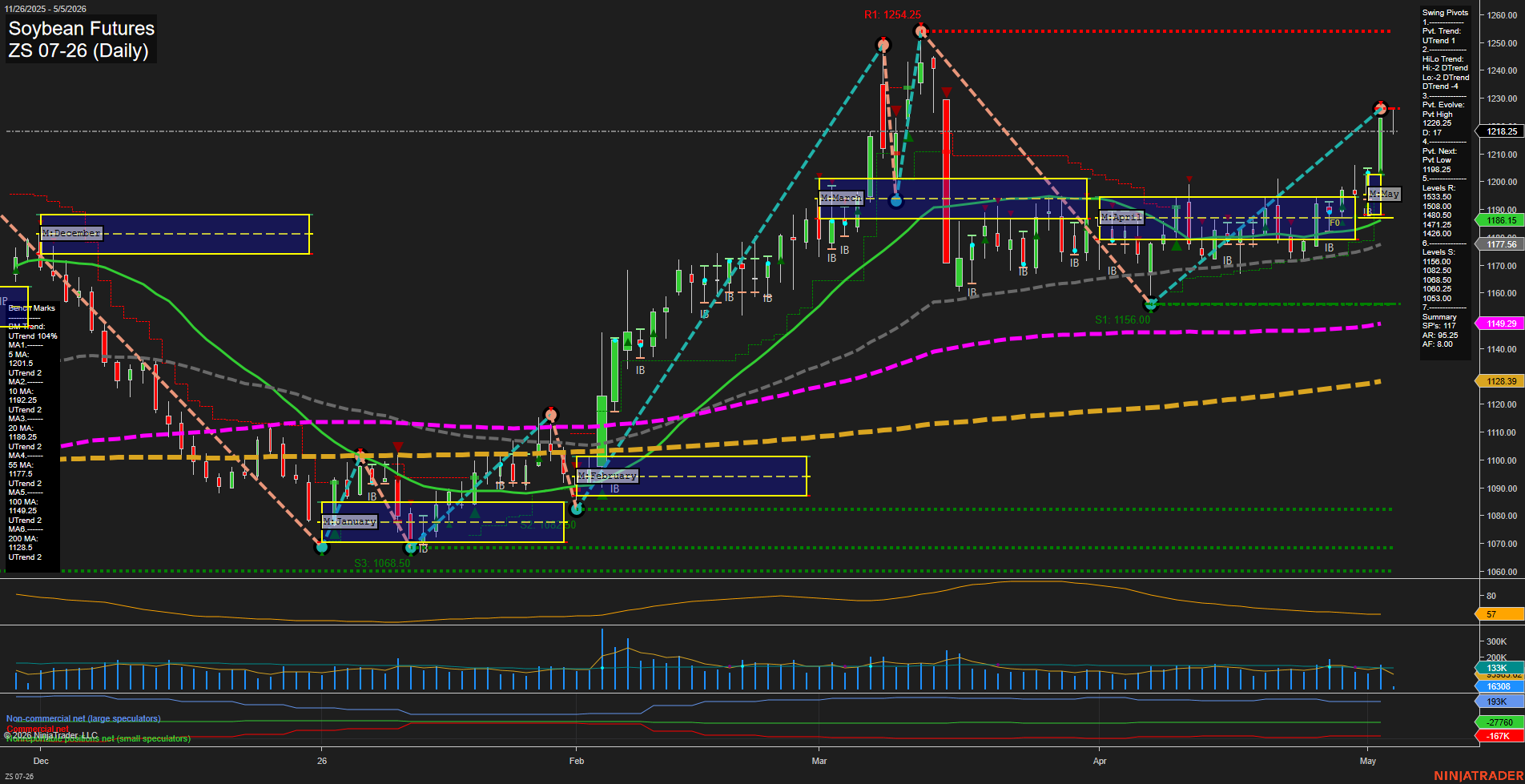The width and height of the screenshot is (1525, 784).
Task: Click the blue pivot circle inside the March box
Action: [x=896, y=201]
